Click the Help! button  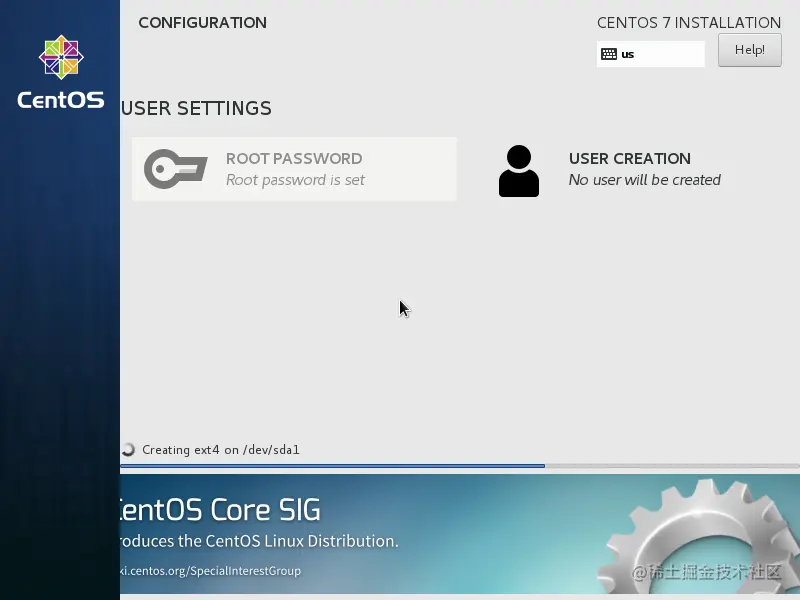tap(749, 49)
